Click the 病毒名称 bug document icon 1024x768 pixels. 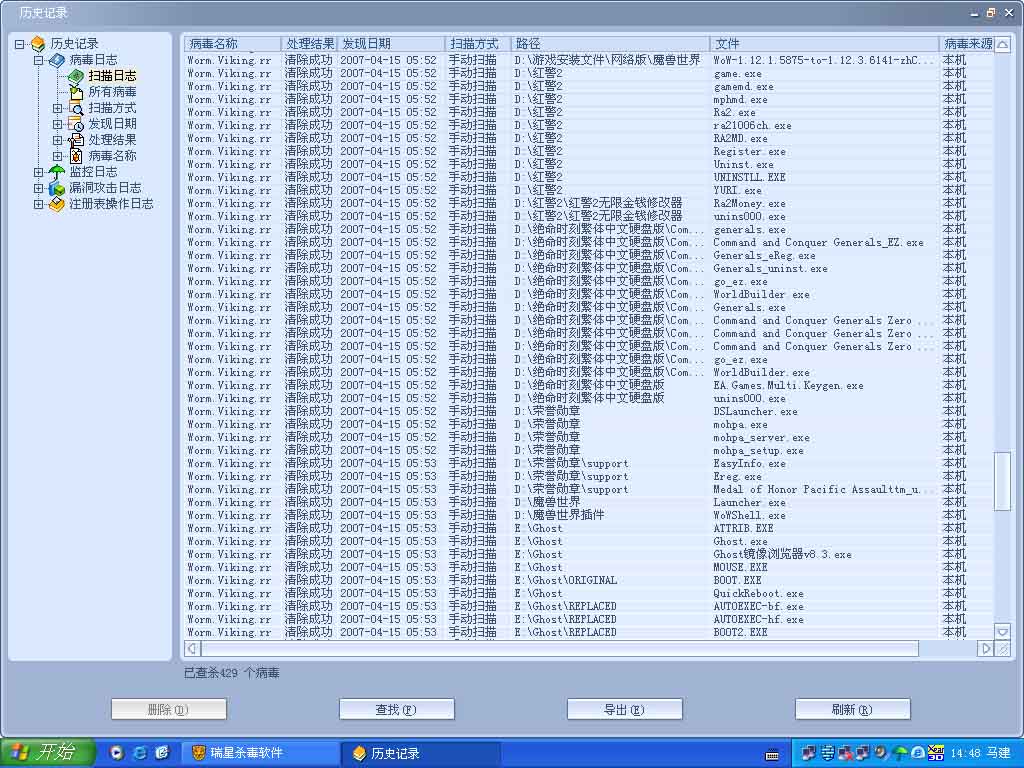pyautogui.click(x=76, y=156)
